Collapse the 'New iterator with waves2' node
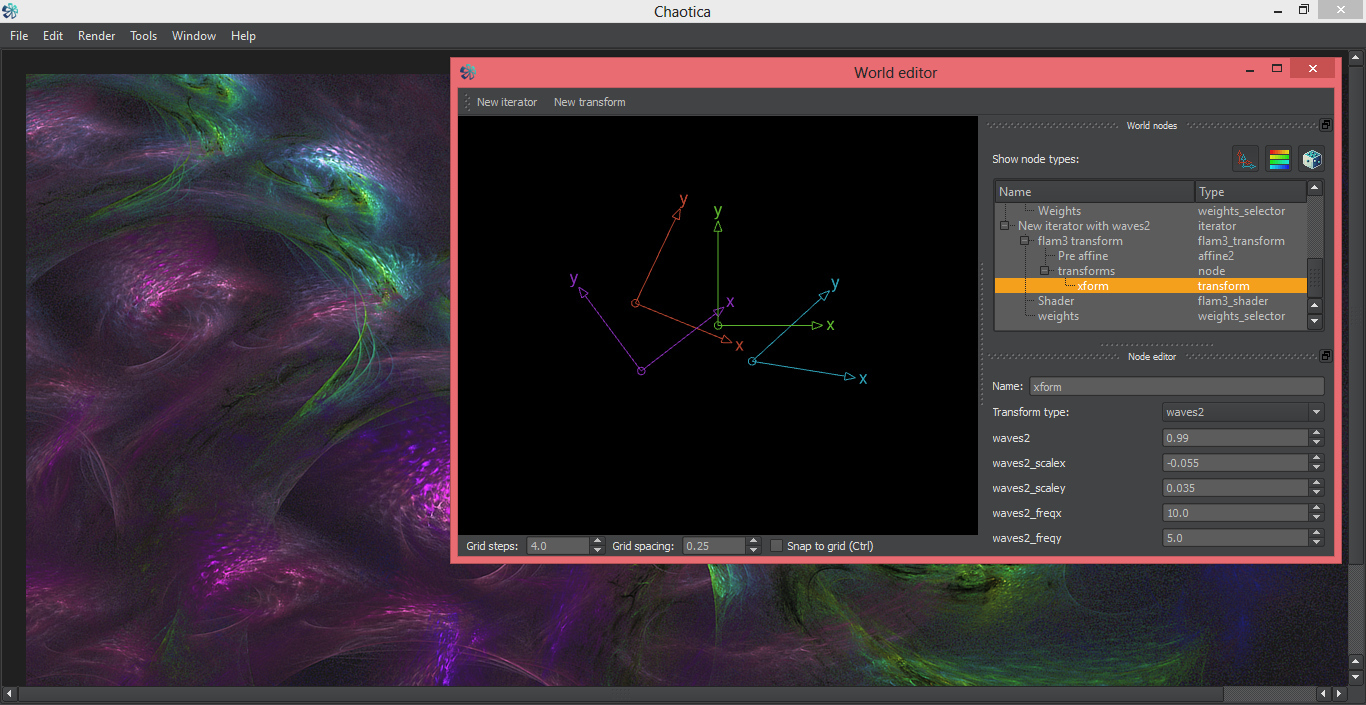The image size is (1366, 705). 1005,226
